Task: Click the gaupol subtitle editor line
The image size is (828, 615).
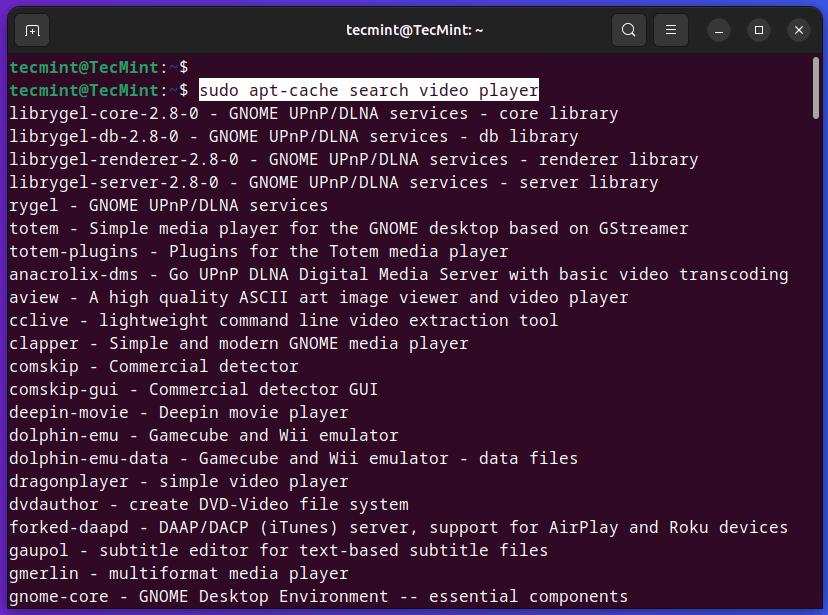Action: click(x=278, y=550)
